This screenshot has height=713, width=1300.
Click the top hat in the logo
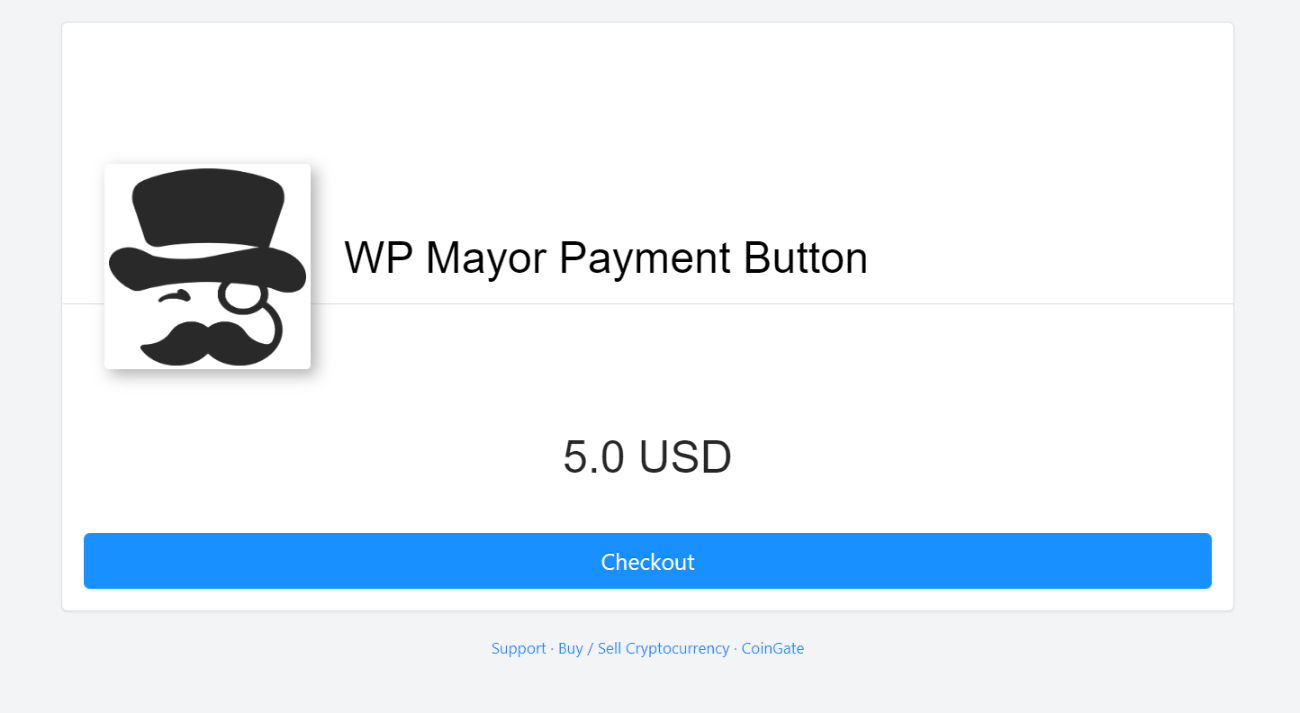tap(207, 231)
